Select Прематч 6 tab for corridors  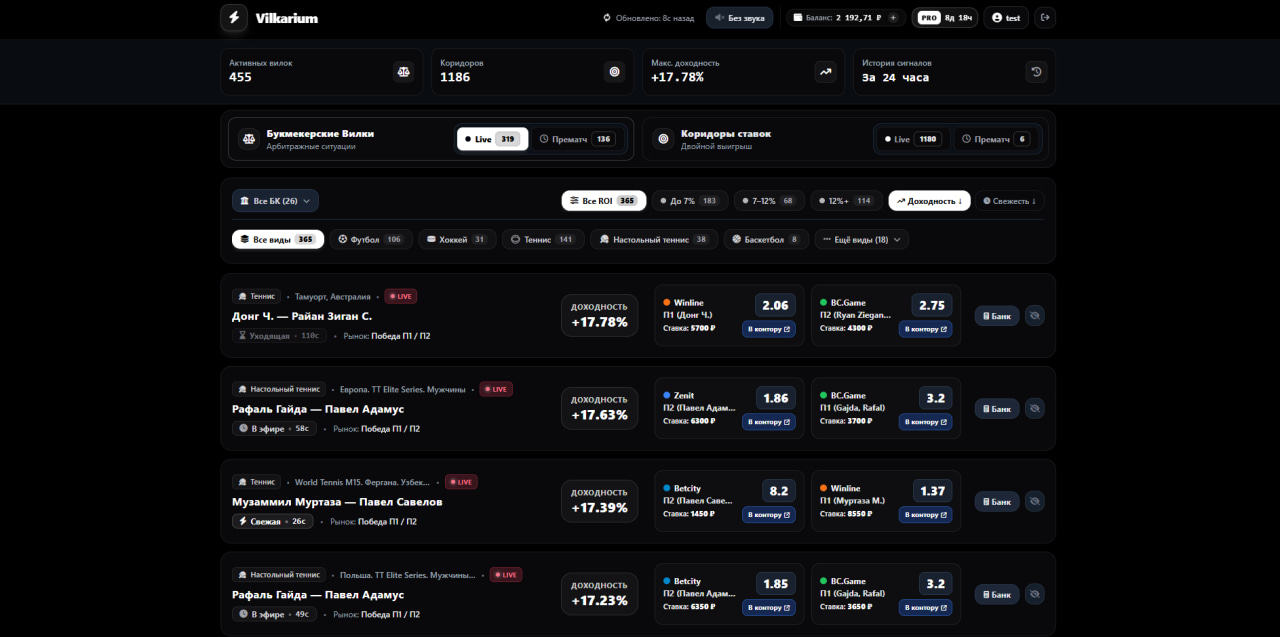995,139
